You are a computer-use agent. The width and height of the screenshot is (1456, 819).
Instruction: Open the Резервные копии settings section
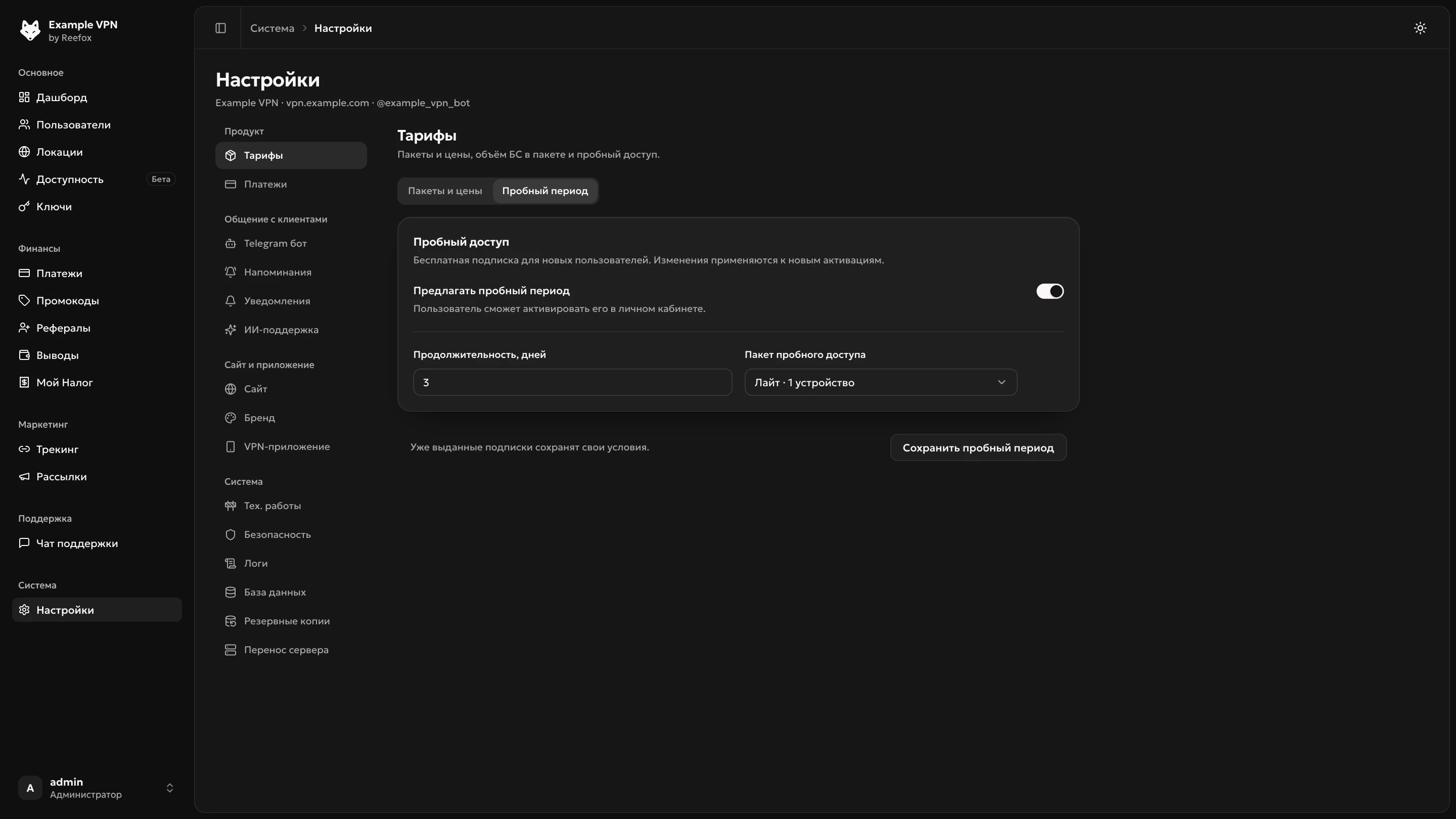(x=291, y=621)
